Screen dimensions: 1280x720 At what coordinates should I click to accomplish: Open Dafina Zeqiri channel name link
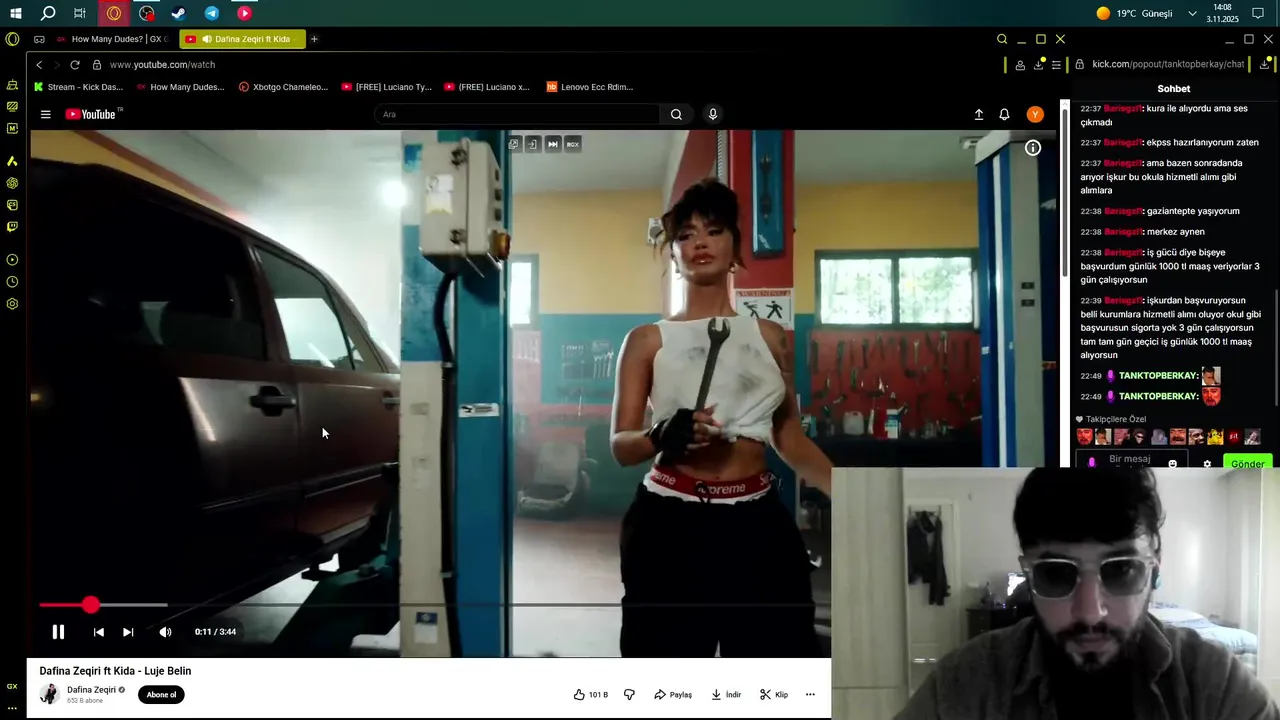pyautogui.click(x=91, y=690)
